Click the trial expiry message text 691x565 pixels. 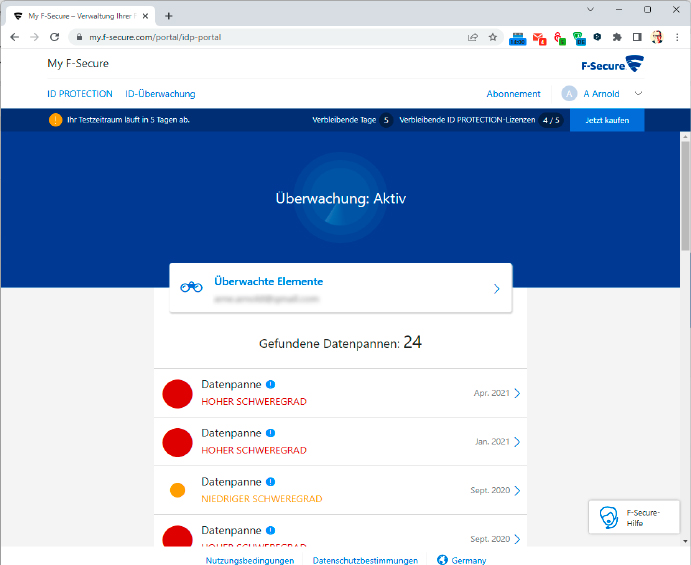[128, 120]
